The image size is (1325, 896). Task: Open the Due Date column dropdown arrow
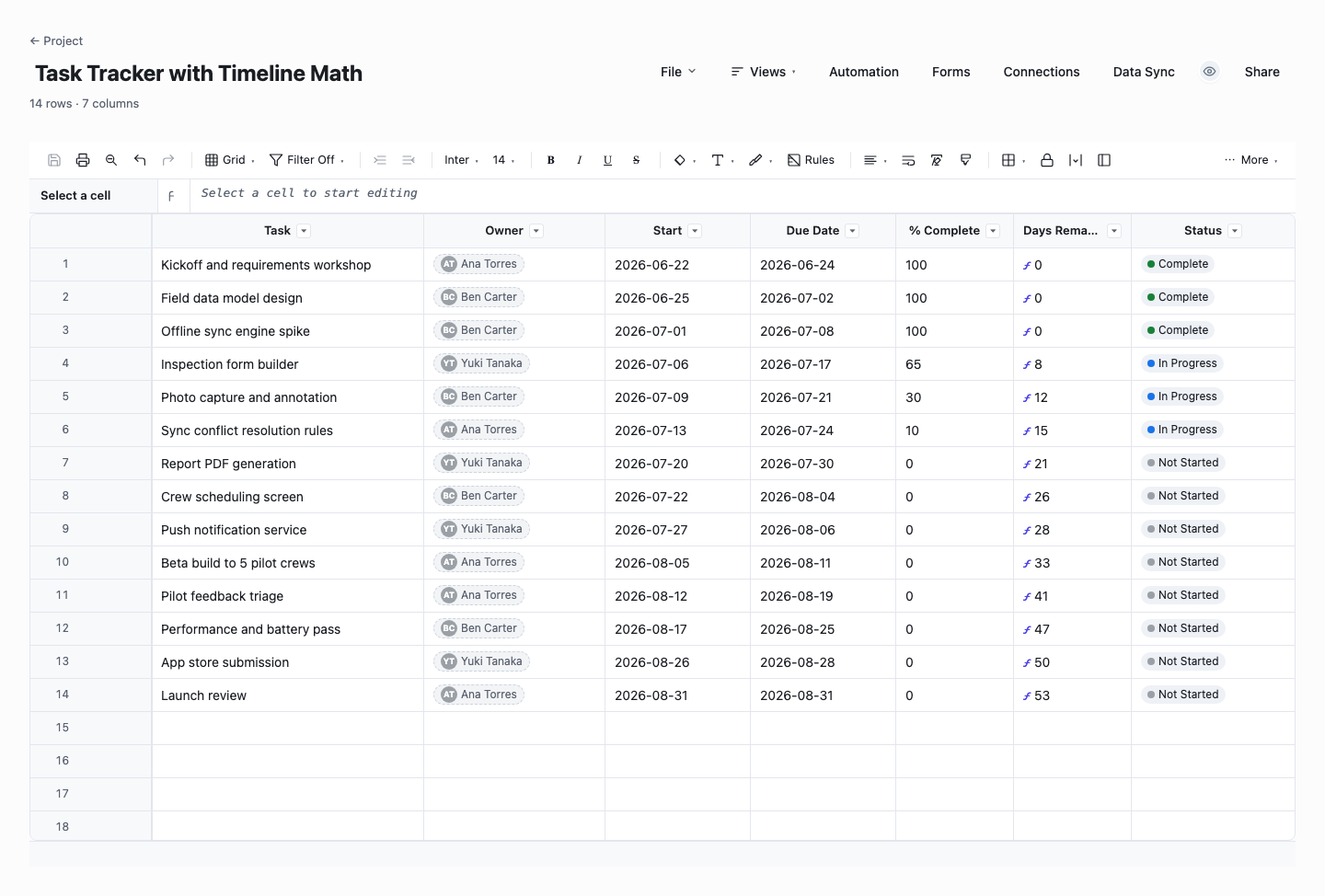click(x=852, y=231)
